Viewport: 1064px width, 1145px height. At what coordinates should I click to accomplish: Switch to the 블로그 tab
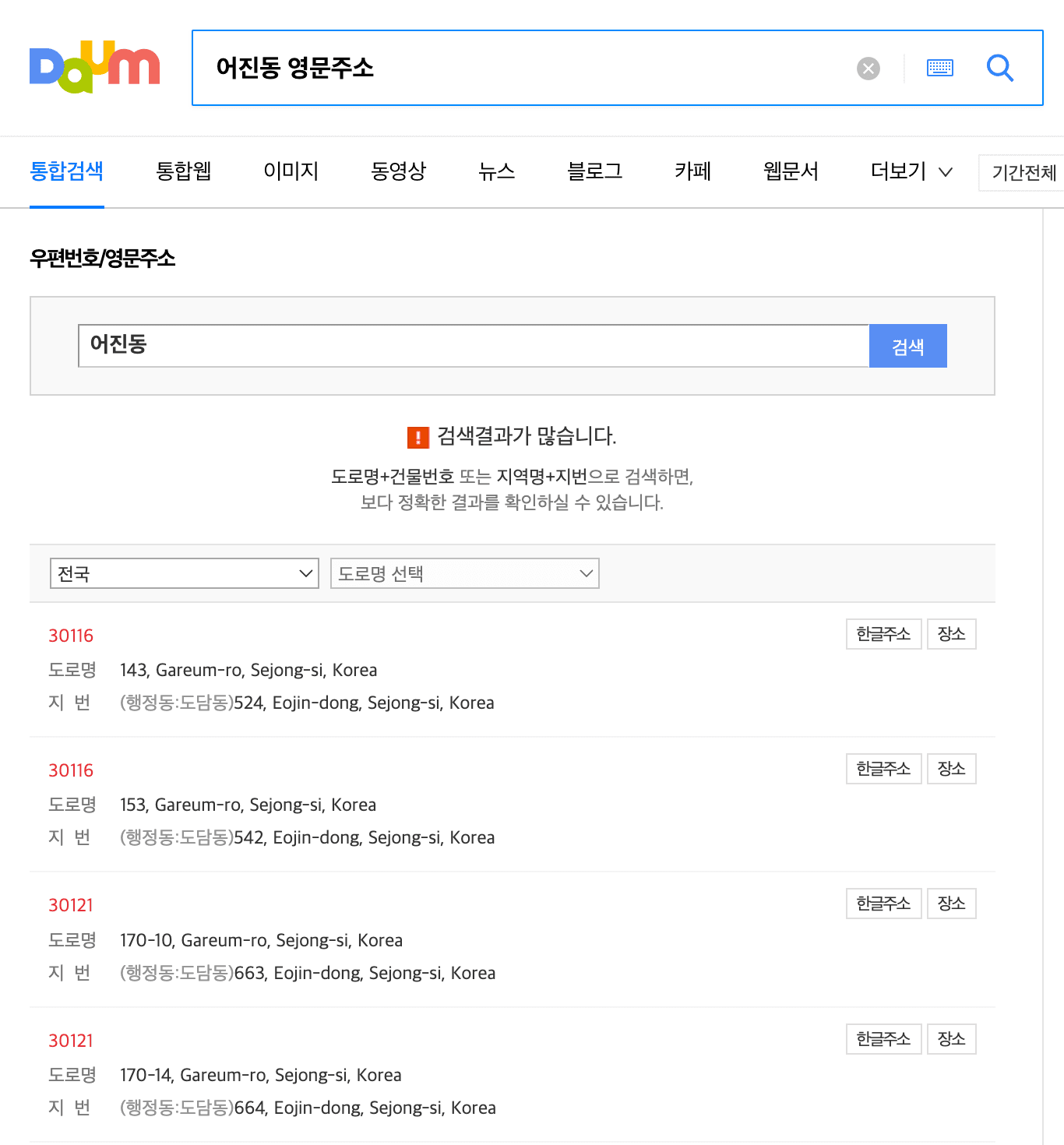[x=594, y=171]
